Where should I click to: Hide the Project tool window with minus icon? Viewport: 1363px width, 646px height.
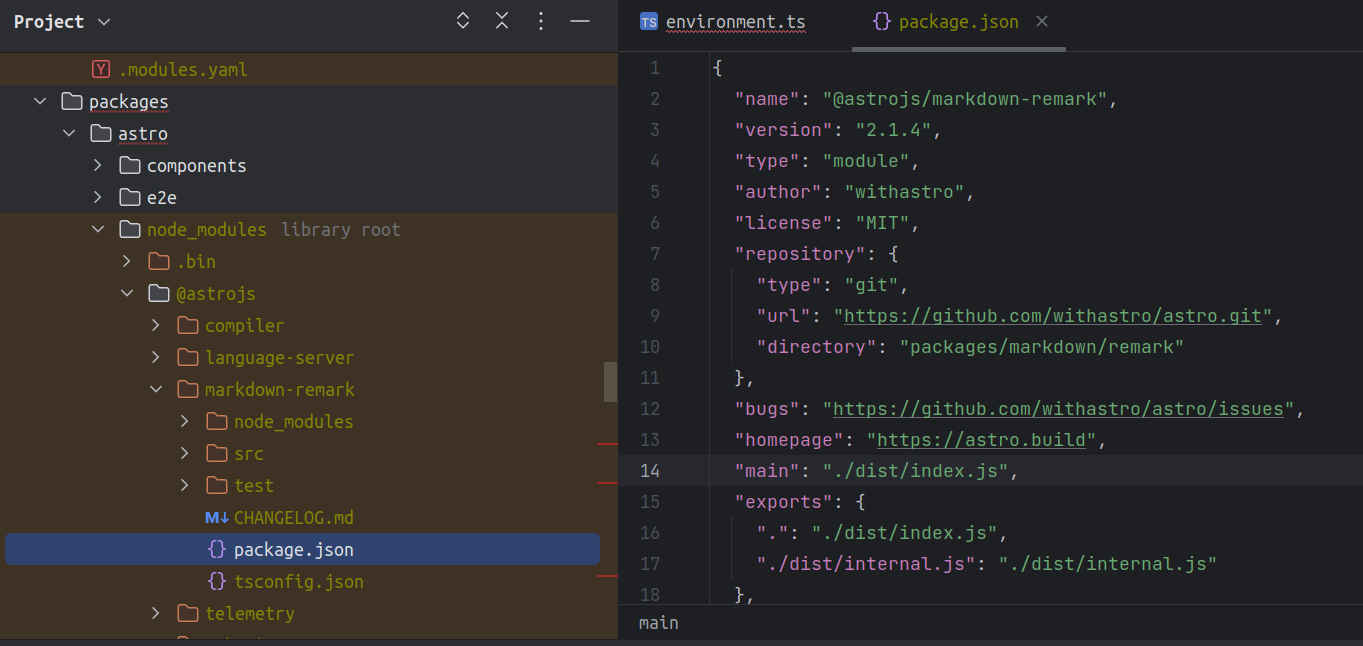[580, 20]
